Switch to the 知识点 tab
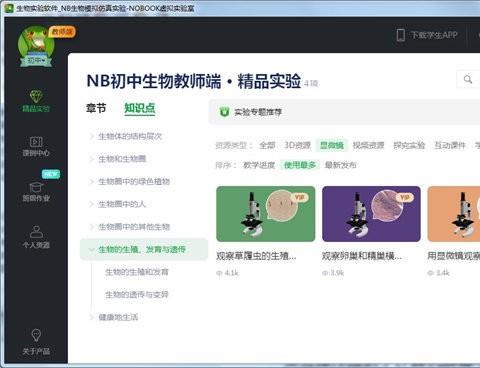The height and width of the screenshot is (368, 480). click(x=140, y=108)
